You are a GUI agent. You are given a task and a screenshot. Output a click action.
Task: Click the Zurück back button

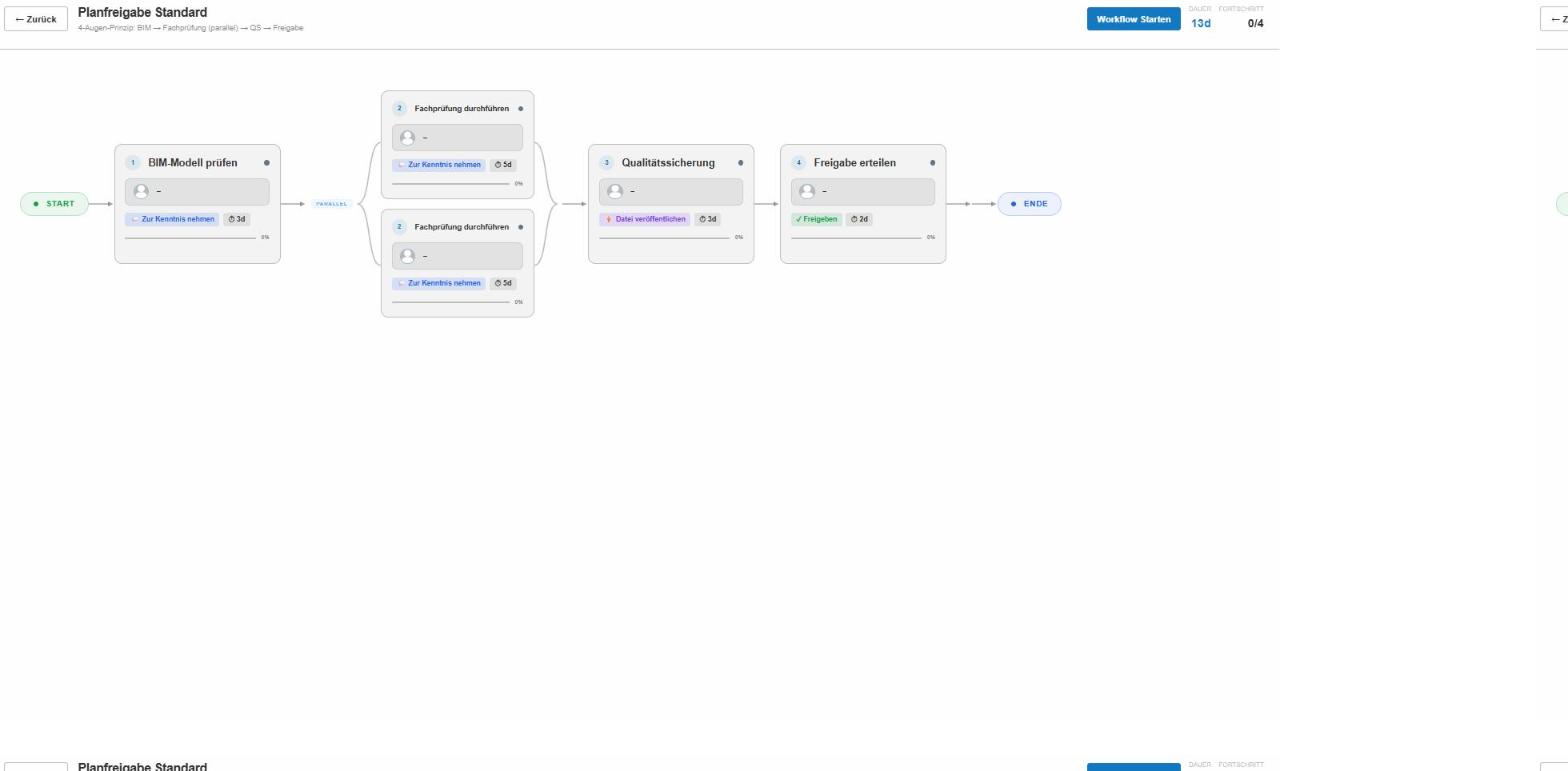[x=36, y=19]
